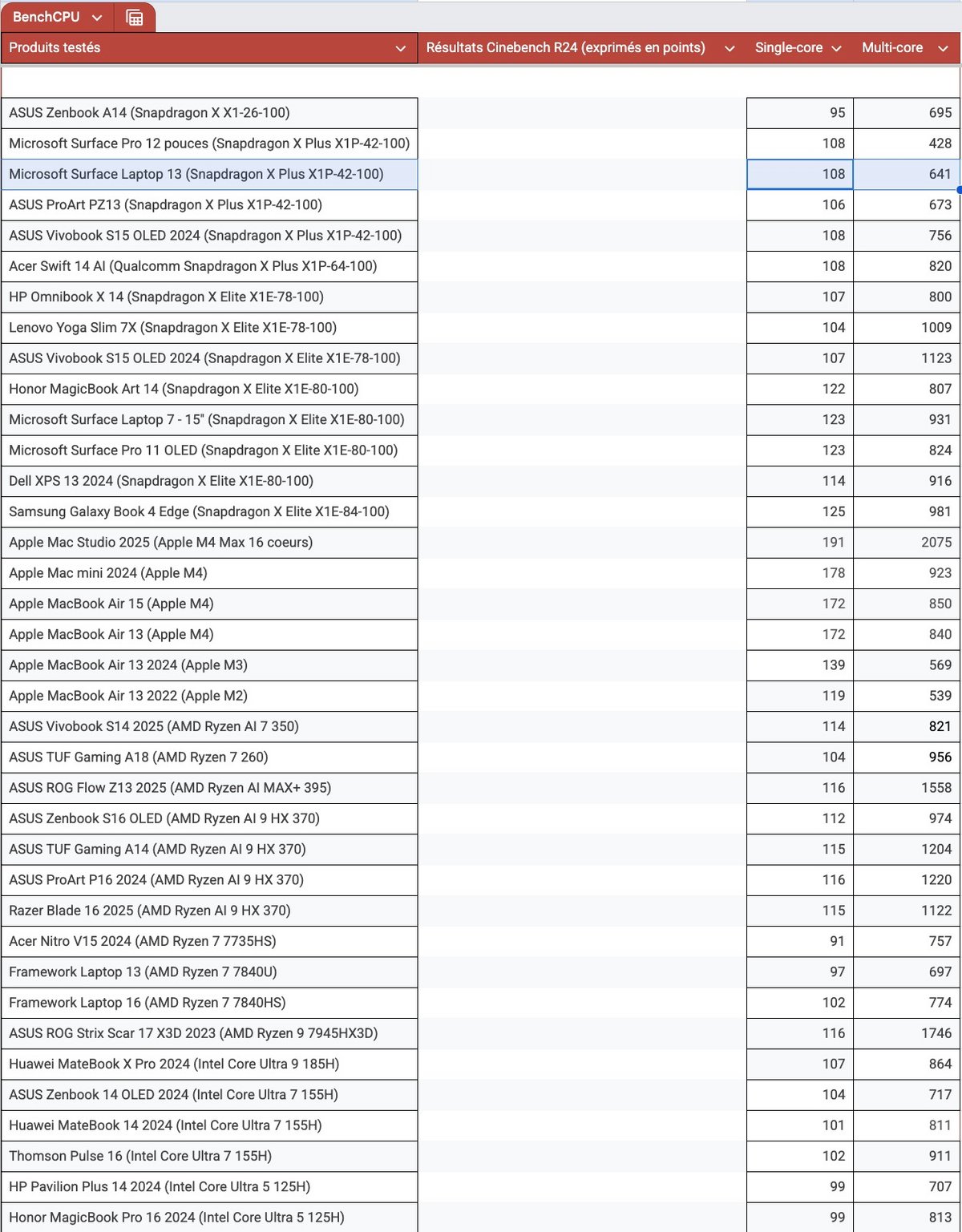Select ASUS Zenbook S16 OLED product cell

coord(209,818)
